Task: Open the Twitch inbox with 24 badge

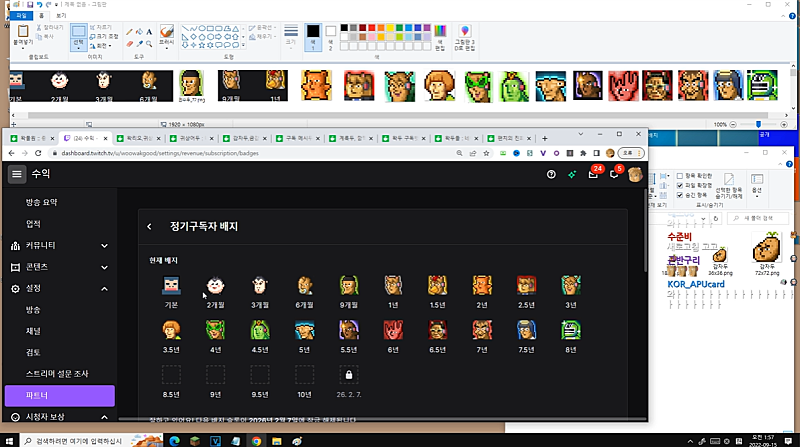Action: click(x=593, y=174)
